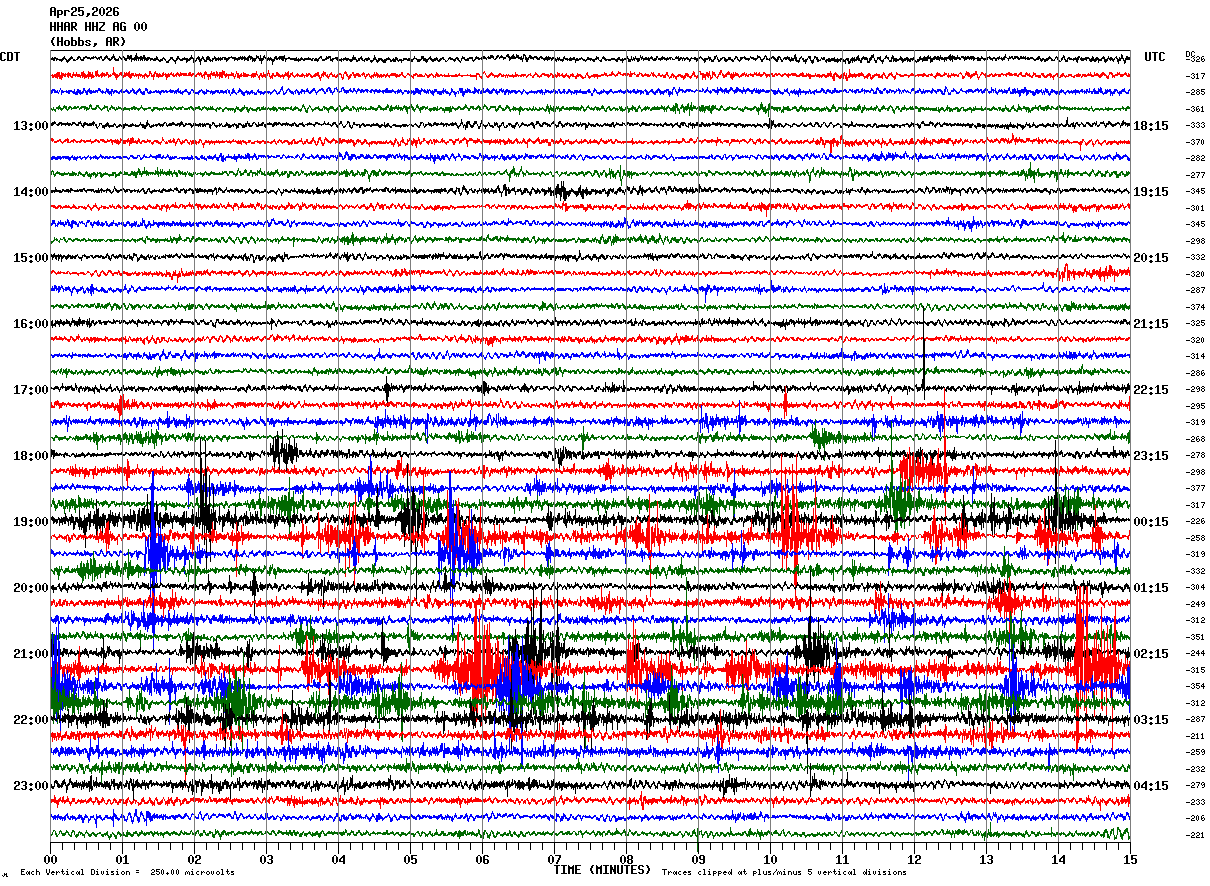The width and height of the screenshot is (1210, 886).
Task: Click the date label 'Apr25,2026'
Action: coord(84,12)
